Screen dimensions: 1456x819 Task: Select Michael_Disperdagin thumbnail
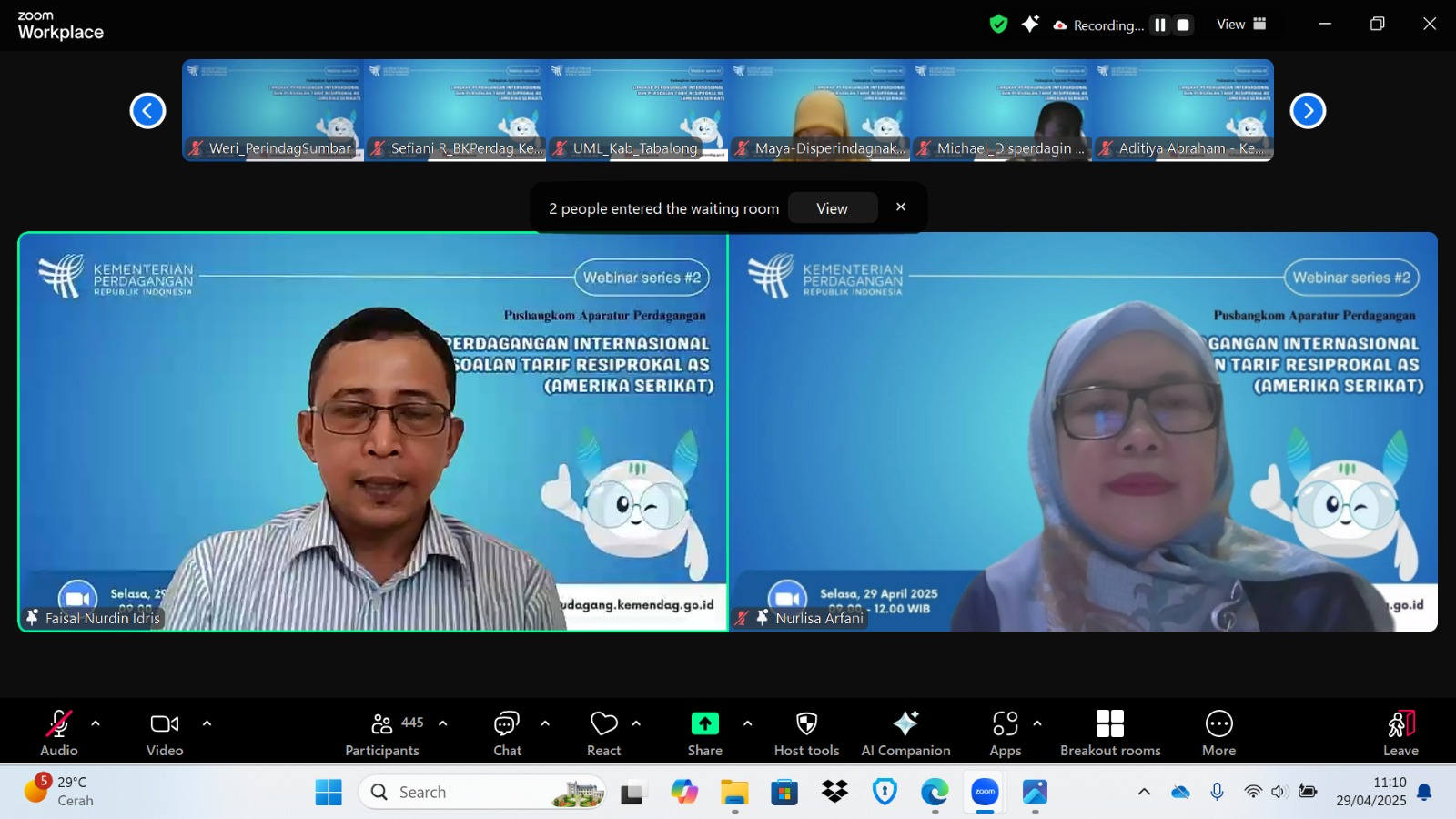click(1001, 110)
